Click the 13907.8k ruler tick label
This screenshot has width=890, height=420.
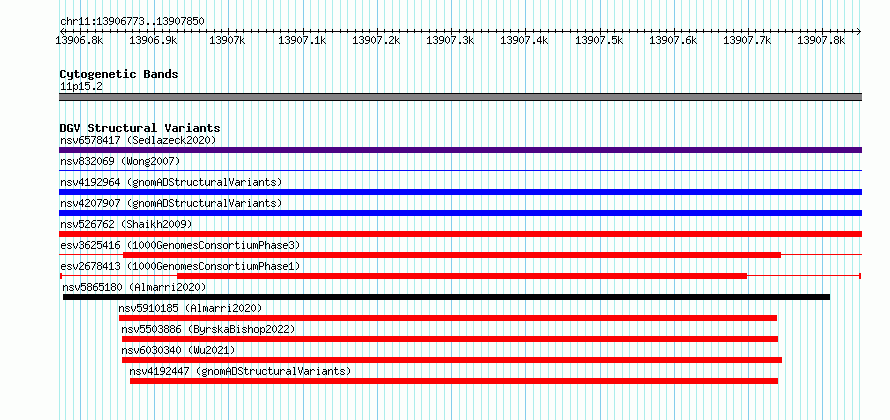821,40
